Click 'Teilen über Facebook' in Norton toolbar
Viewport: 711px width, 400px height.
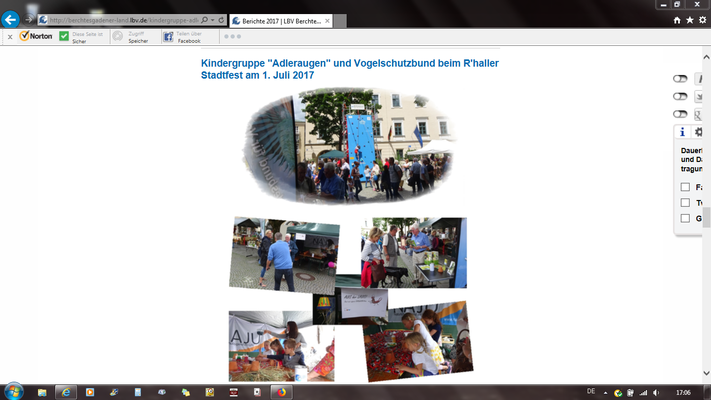pyautogui.click(x=182, y=37)
